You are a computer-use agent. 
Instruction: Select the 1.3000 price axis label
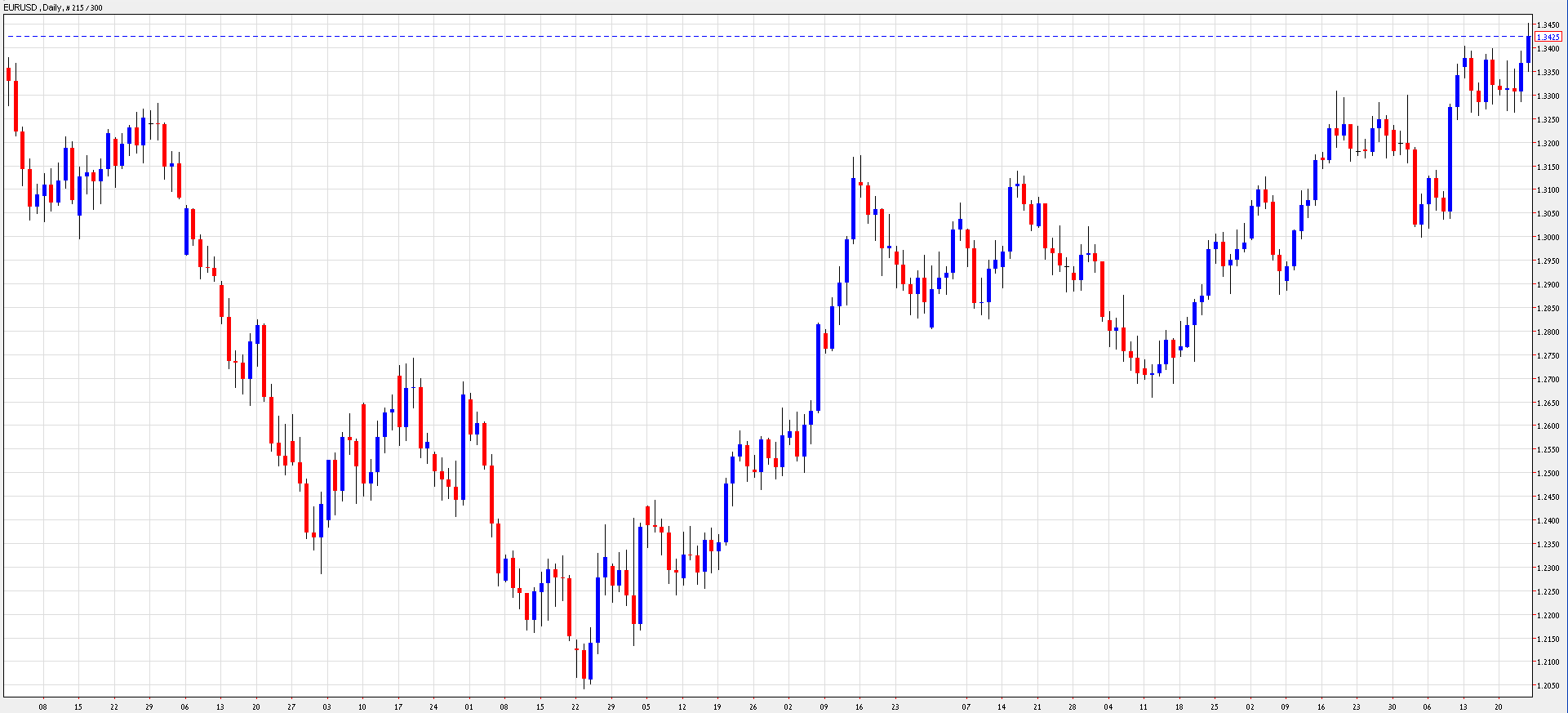click(x=1548, y=238)
